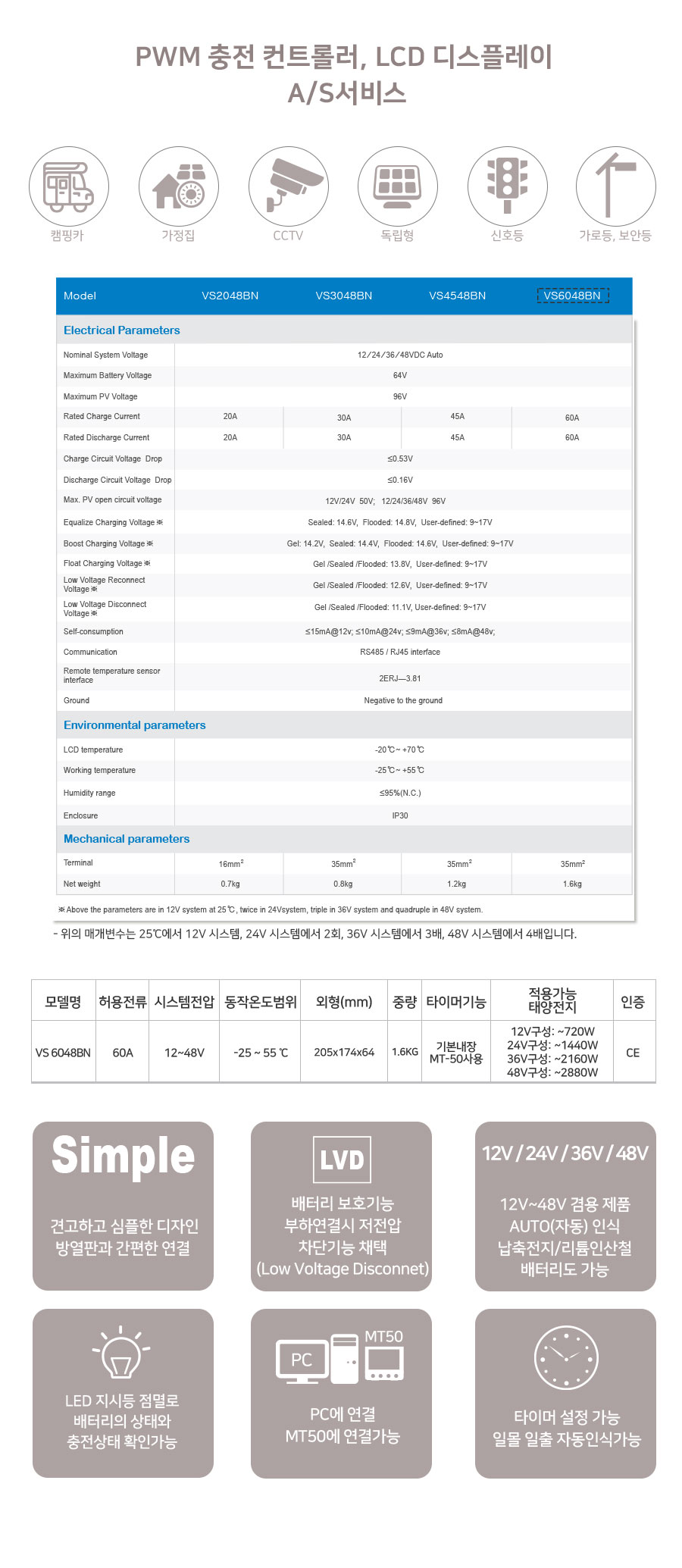The height and width of the screenshot is (1568, 682).
Task: Click the '≤0.53V' charge circuit drop value
Action: (400, 459)
